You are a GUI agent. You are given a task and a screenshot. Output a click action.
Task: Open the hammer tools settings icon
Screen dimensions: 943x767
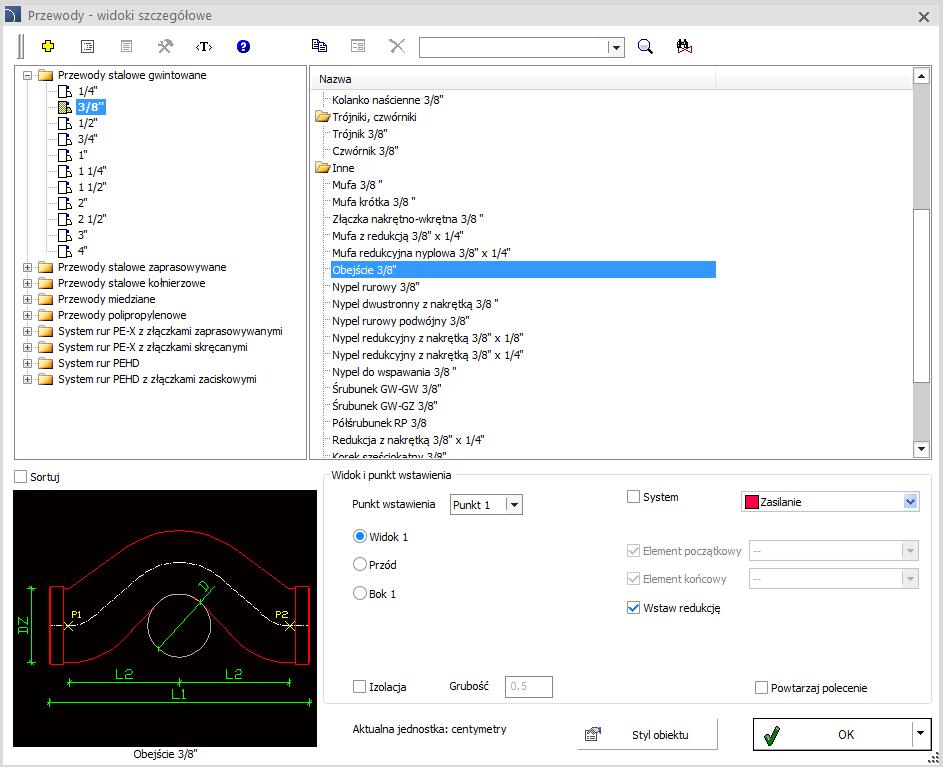coord(165,46)
